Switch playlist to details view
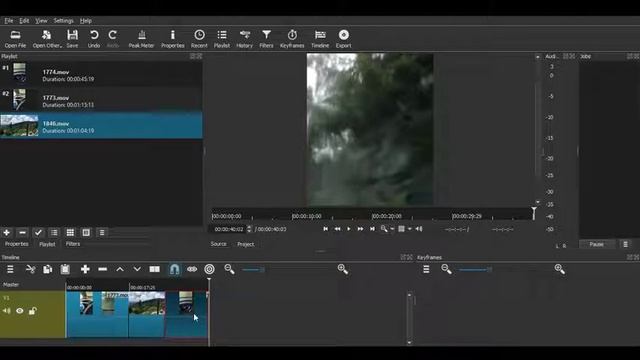This screenshot has width=640, height=360. pyautogui.click(x=54, y=233)
